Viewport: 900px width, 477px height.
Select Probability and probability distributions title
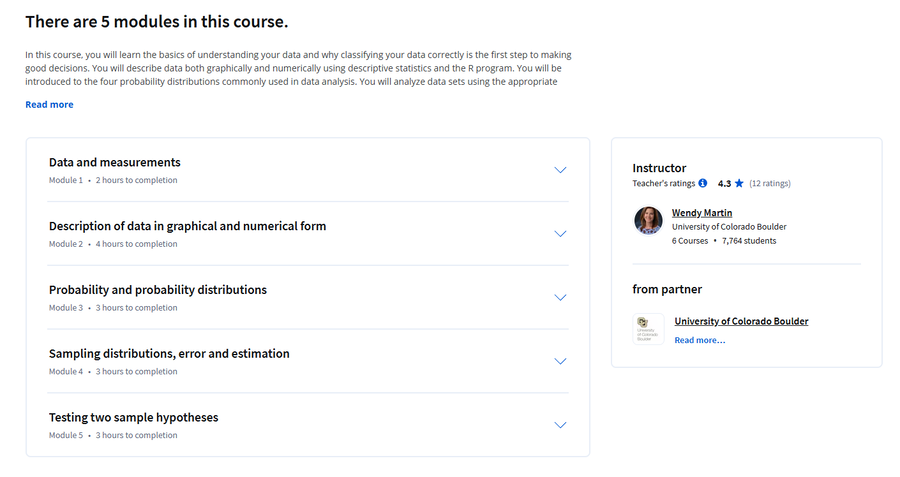(x=158, y=290)
